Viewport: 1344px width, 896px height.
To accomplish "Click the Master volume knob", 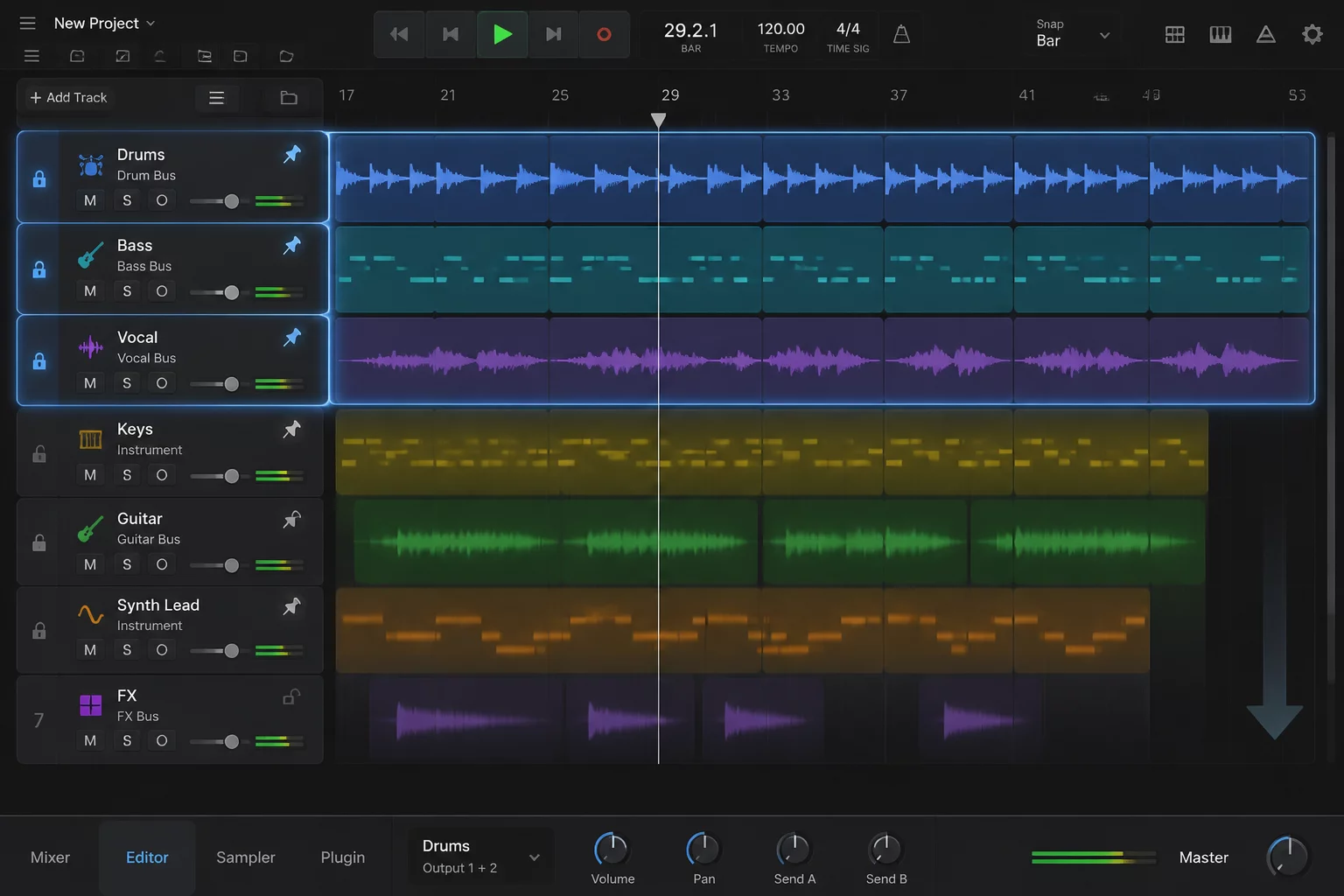I will (1287, 857).
